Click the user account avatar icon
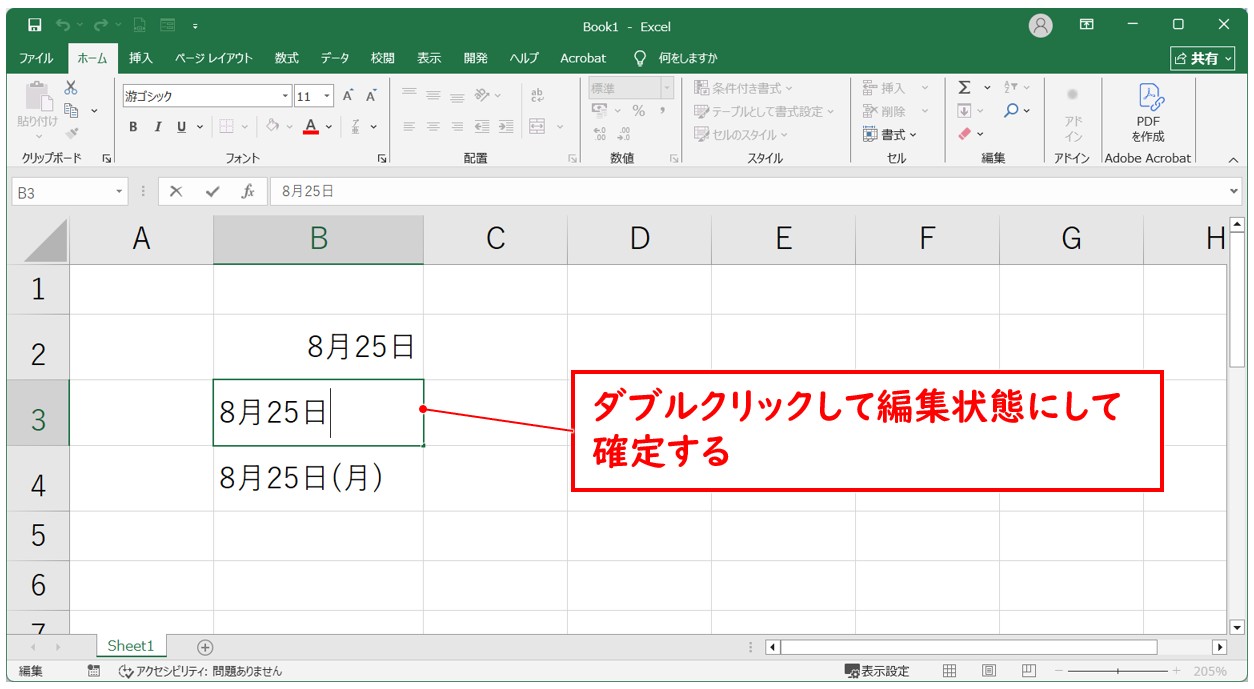Image resolution: width=1254 pixels, height=689 pixels. click(x=1041, y=25)
